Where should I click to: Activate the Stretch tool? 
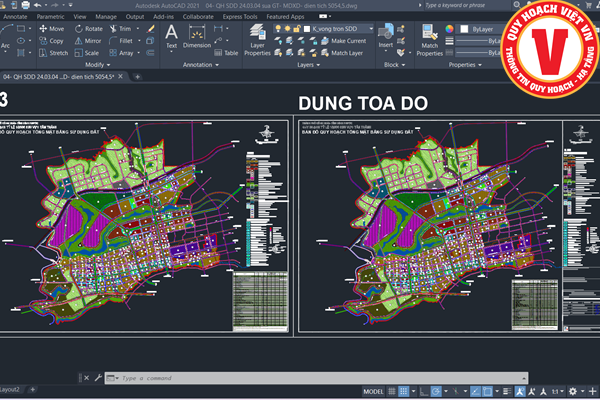coord(52,53)
